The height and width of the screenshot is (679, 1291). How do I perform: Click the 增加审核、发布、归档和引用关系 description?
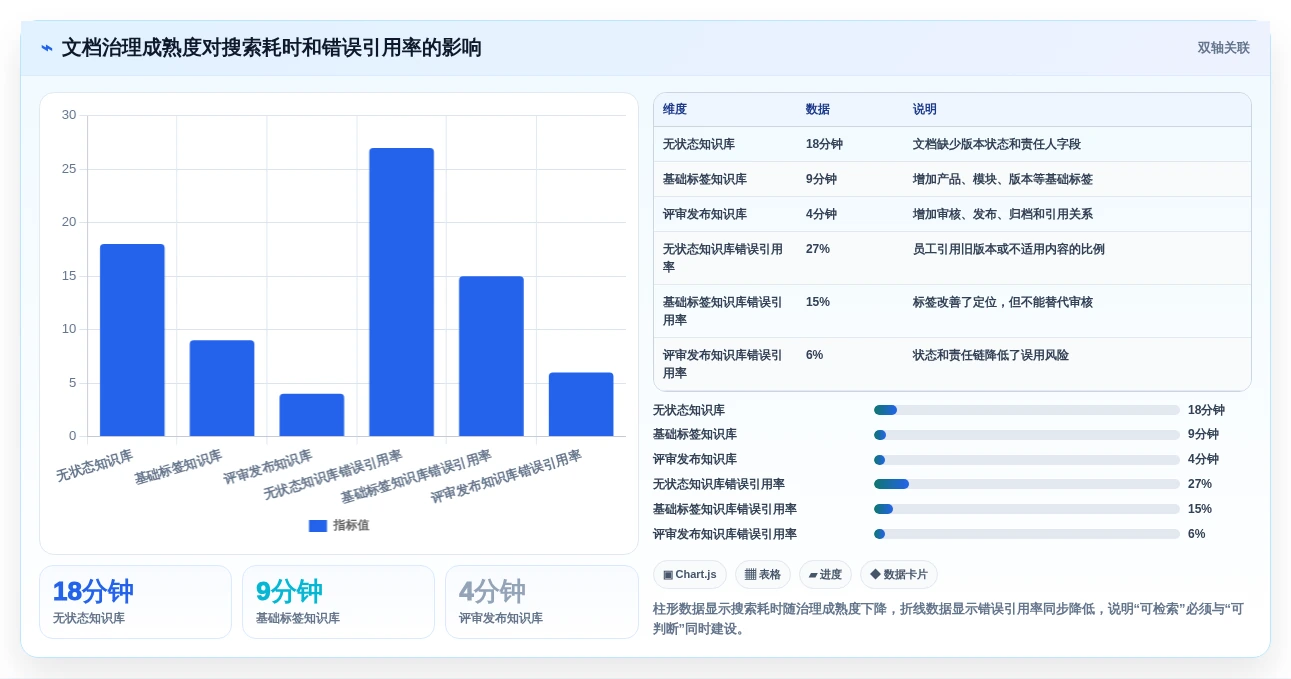click(1003, 214)
